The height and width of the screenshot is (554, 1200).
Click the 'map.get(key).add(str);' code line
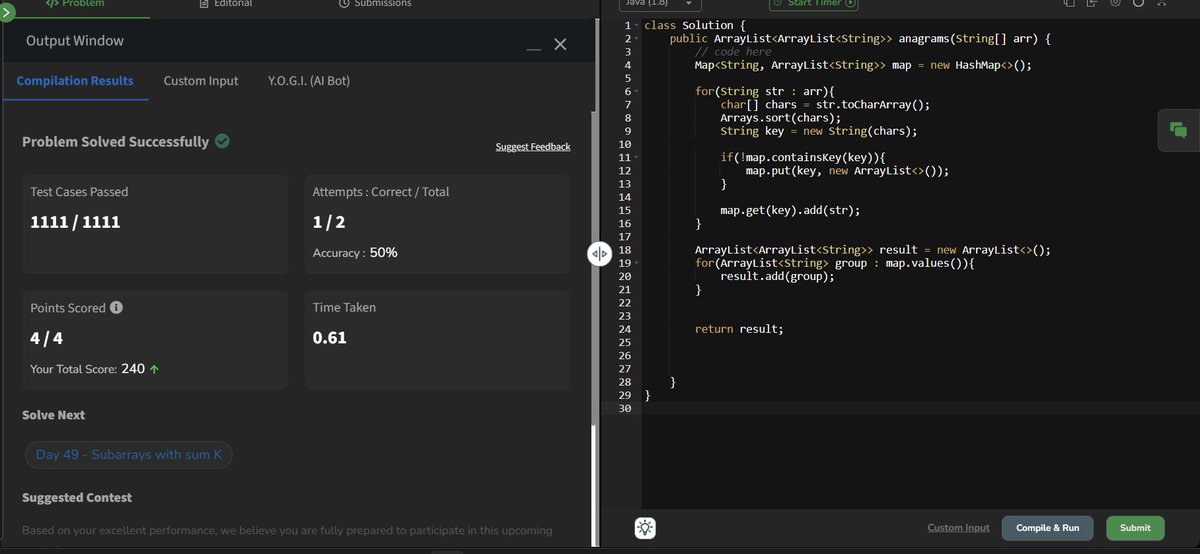(x=790, y=210)
